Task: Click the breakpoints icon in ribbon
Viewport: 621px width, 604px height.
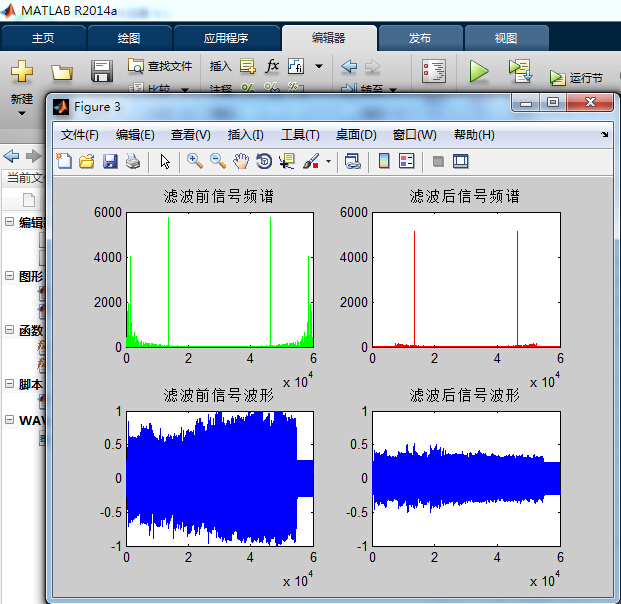Action: pos(434,71)
